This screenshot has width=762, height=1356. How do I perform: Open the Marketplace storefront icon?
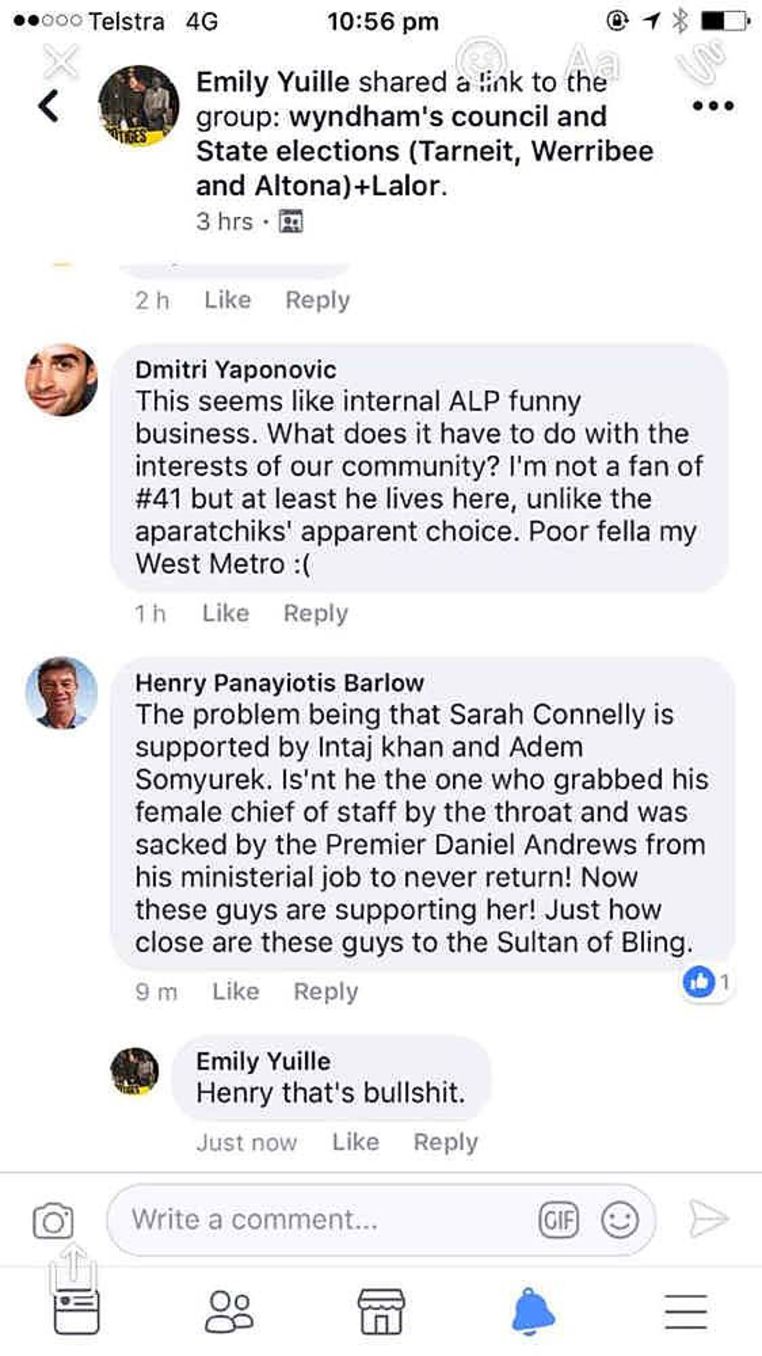click(x=381, y=1311)
